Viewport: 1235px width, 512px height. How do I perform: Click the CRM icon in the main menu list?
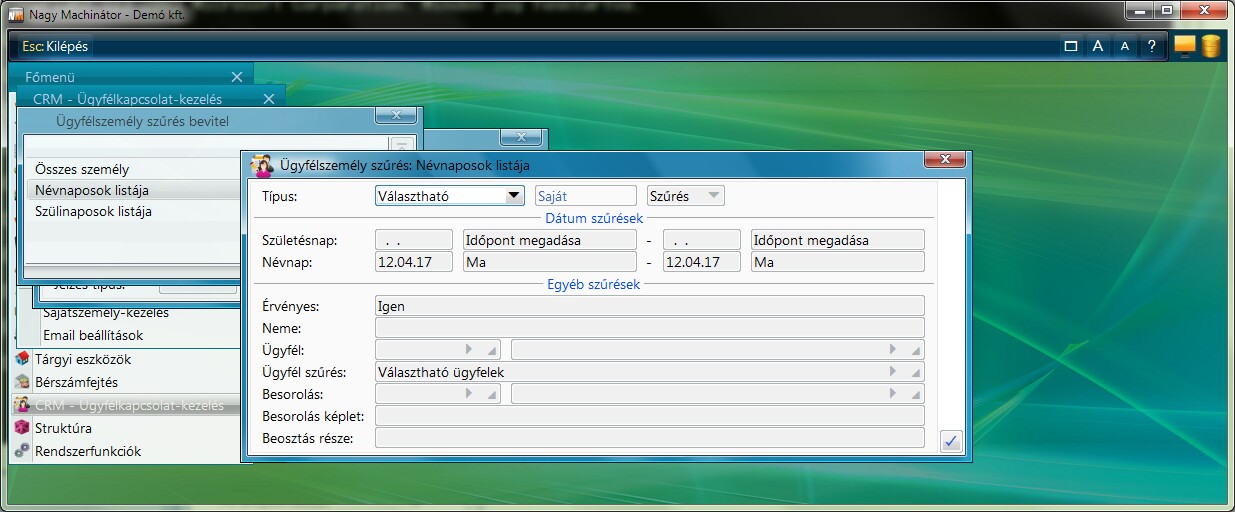[22, 405]
